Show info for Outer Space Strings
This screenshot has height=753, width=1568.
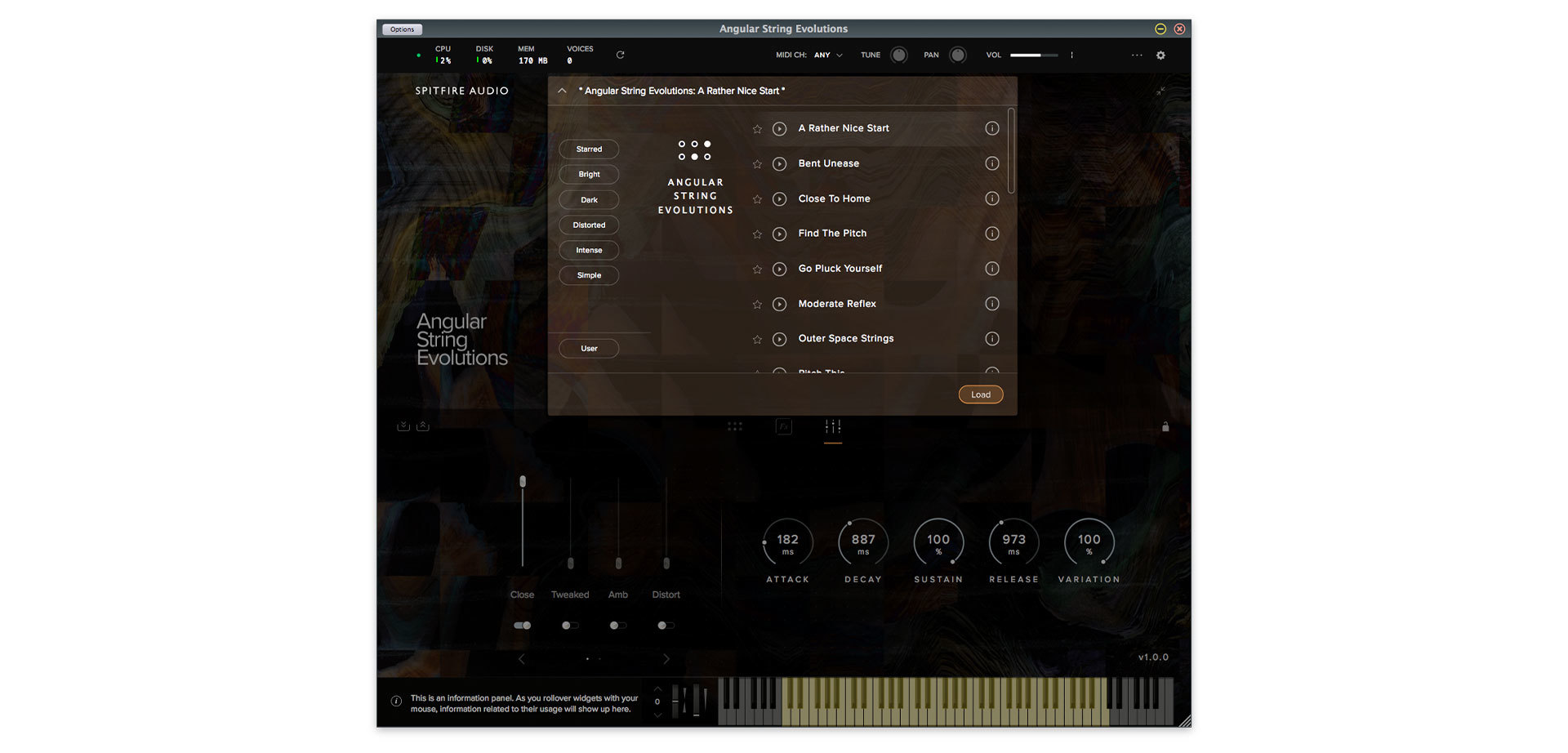(992, 339)
